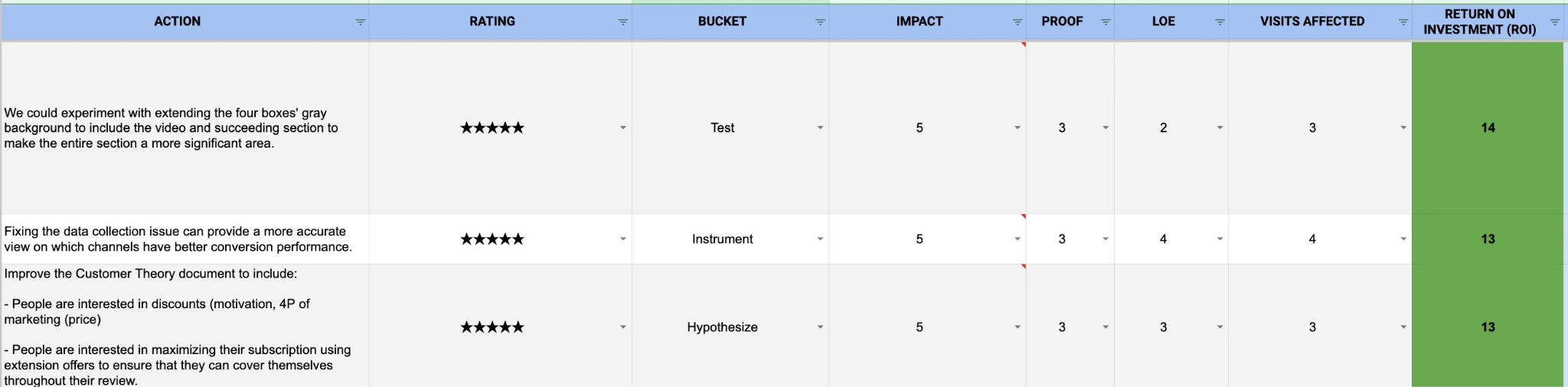This screenshot has height=387, width=1568.
Task: Open the IMPACT column filter icon
Action: pos(1018,22)
